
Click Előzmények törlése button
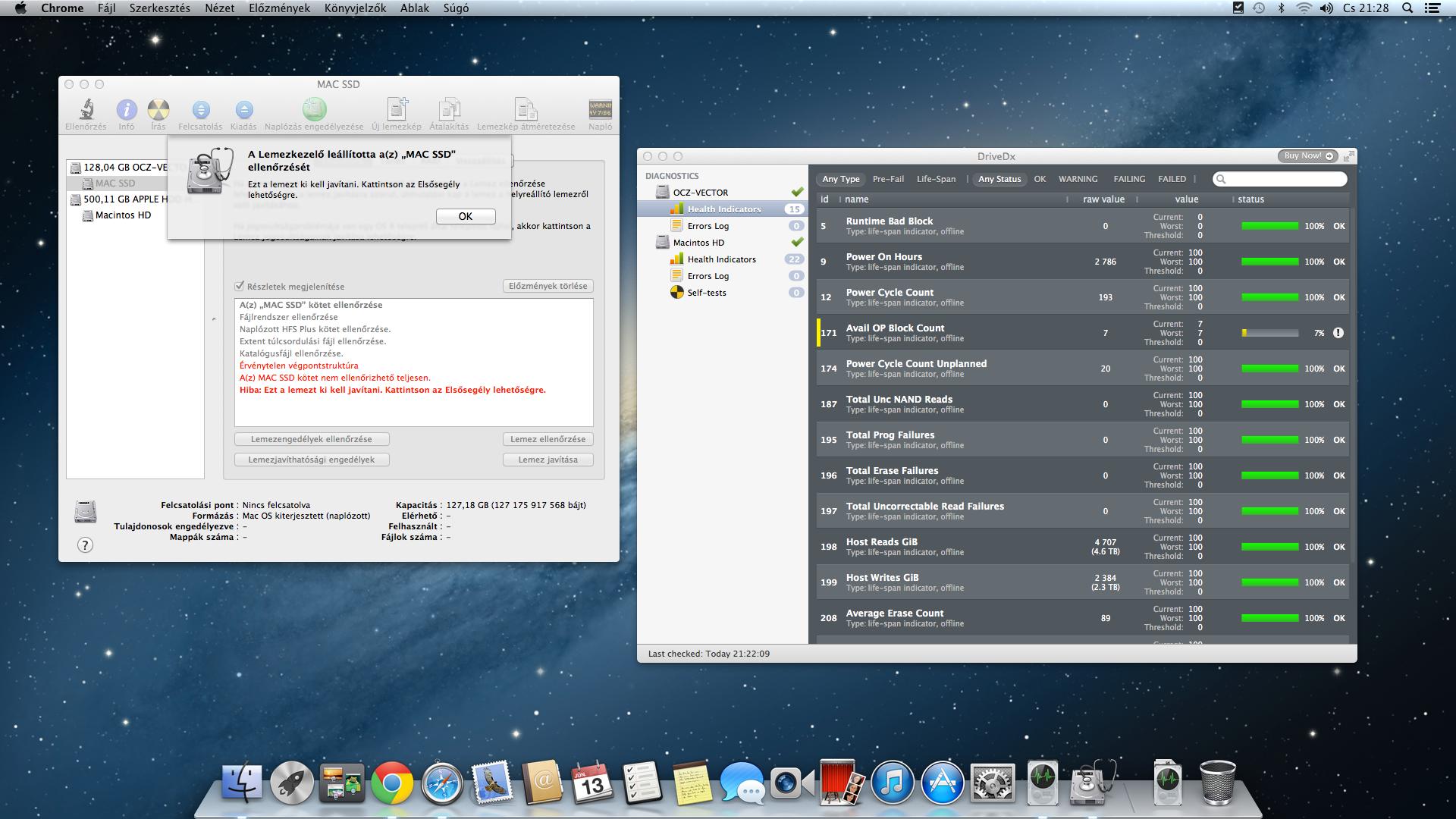548,286
